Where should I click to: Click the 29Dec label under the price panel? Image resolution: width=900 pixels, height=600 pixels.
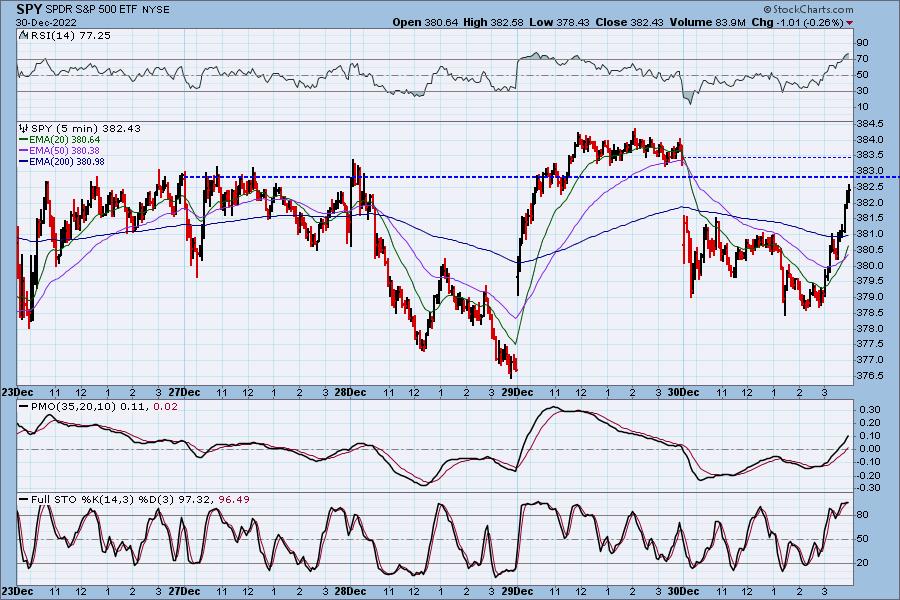tap(517, 393)
